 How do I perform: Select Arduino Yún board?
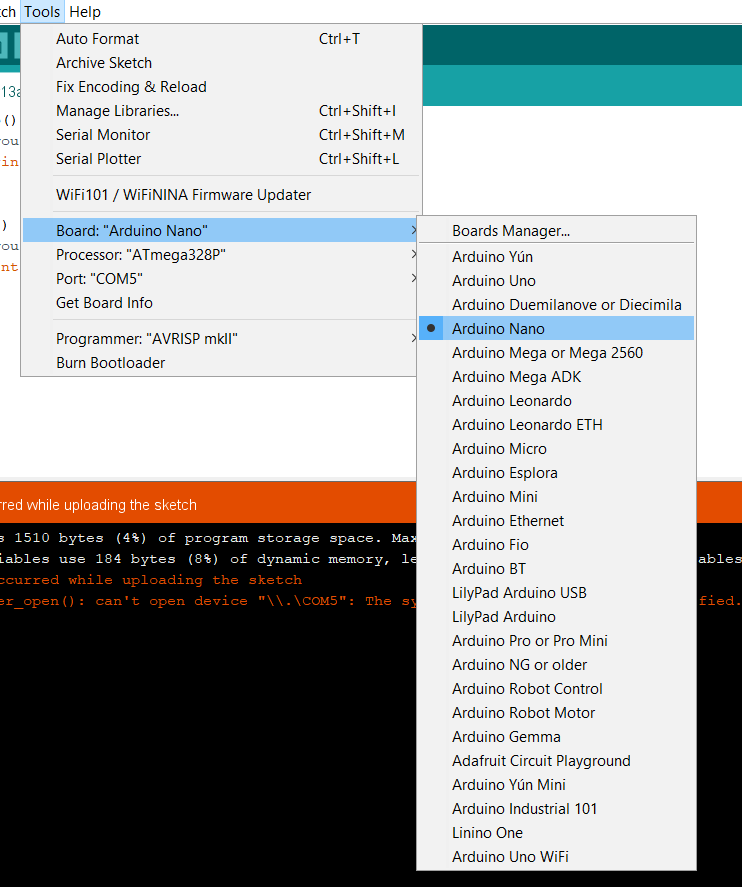[556, 257]
